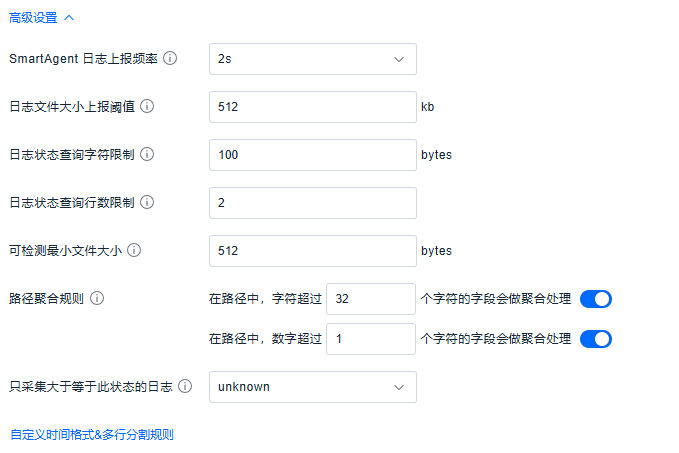Toggle character-length path aggregation switch

(x=595, y=299)
